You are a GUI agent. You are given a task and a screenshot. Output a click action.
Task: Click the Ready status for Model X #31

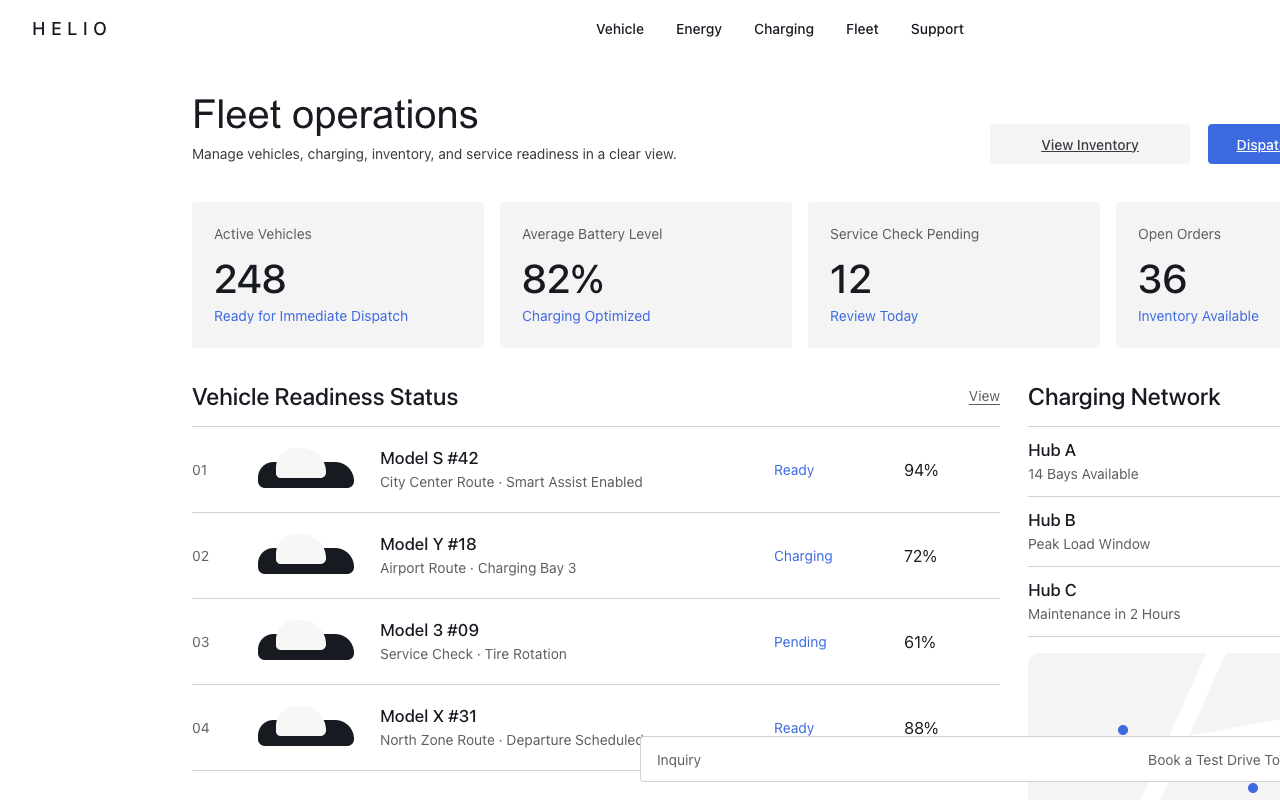tap(794, 728)
